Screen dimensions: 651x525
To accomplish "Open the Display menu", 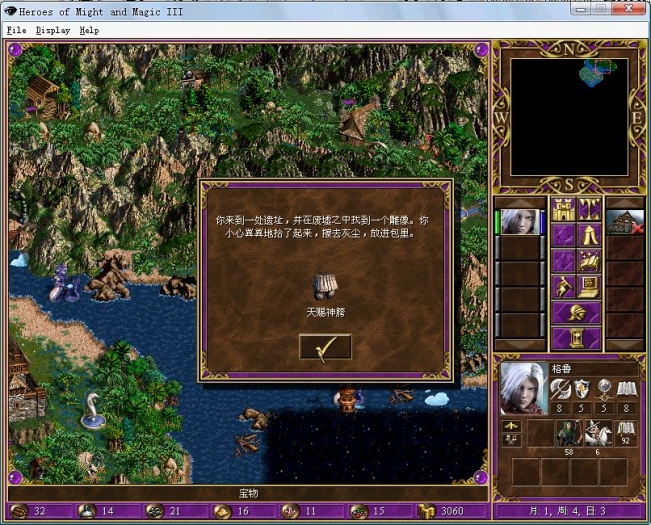I will tap(53, 30).
